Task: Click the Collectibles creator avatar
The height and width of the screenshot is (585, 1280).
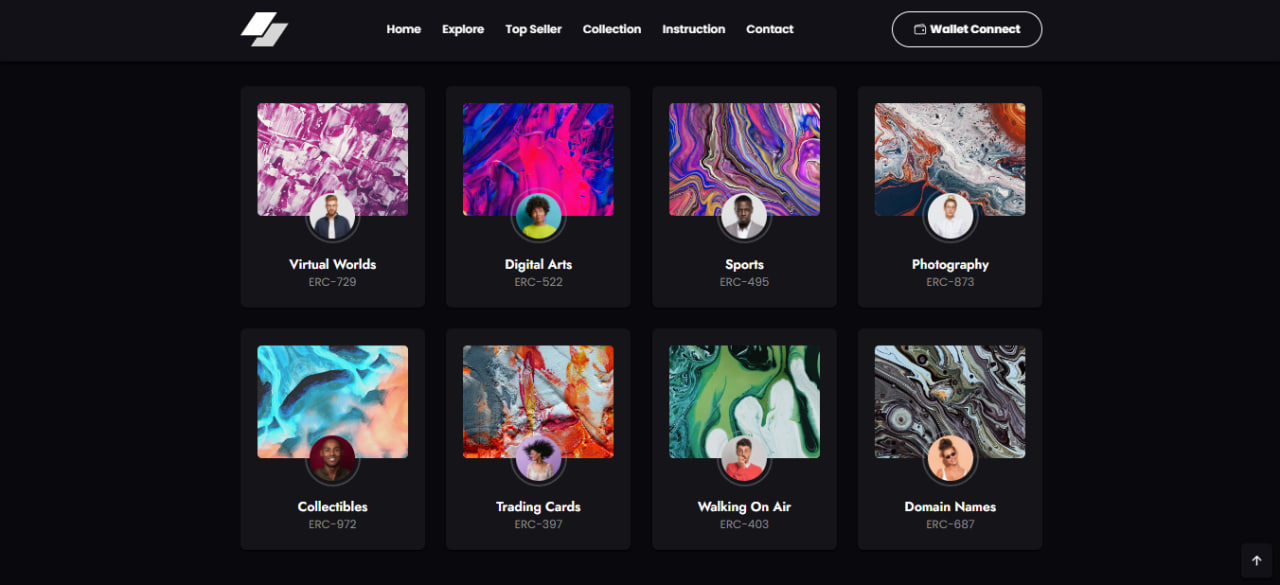Action: click(332, 459)
